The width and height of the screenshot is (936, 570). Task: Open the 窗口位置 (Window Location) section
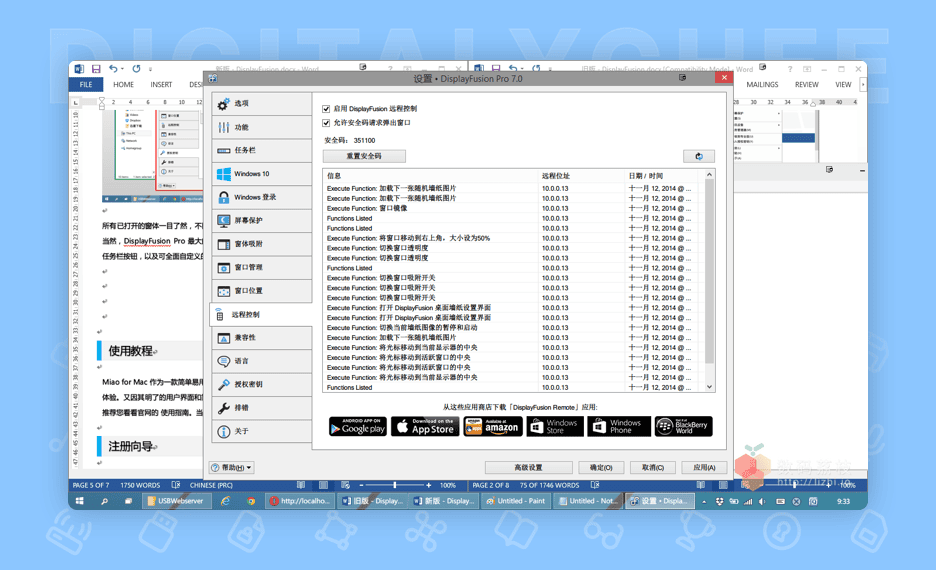[261, 291]
